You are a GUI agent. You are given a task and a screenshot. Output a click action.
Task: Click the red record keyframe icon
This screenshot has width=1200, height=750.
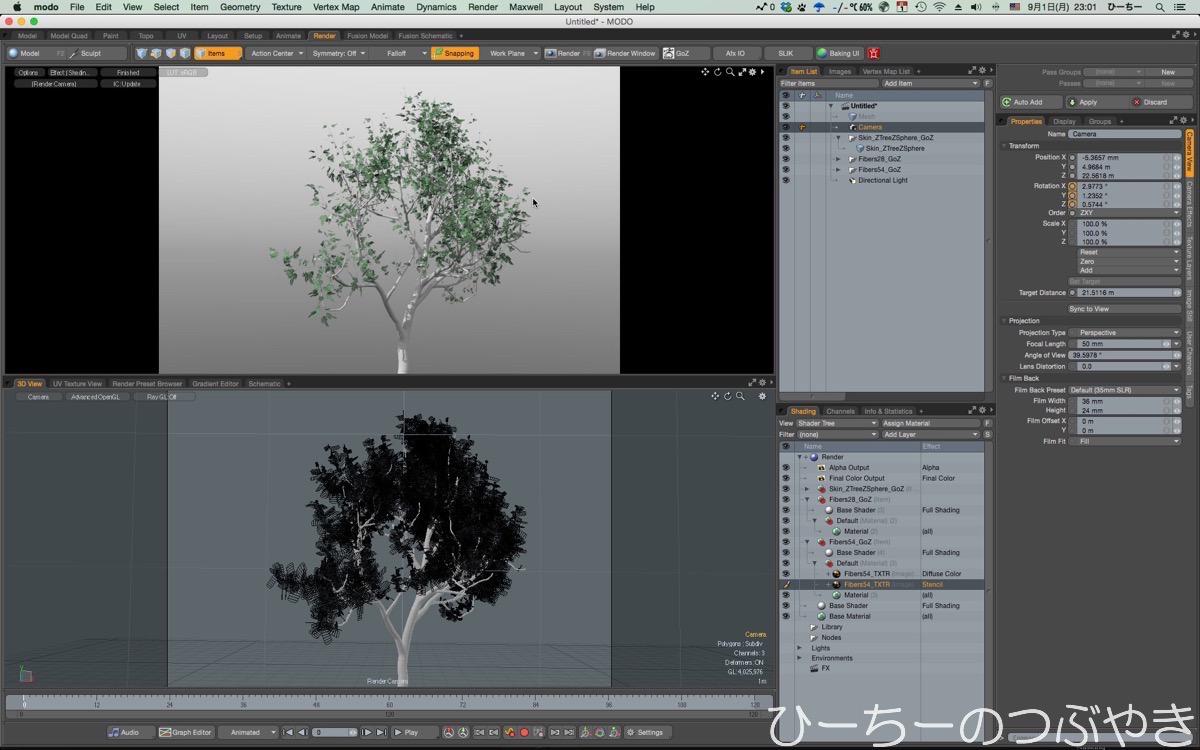524,732
